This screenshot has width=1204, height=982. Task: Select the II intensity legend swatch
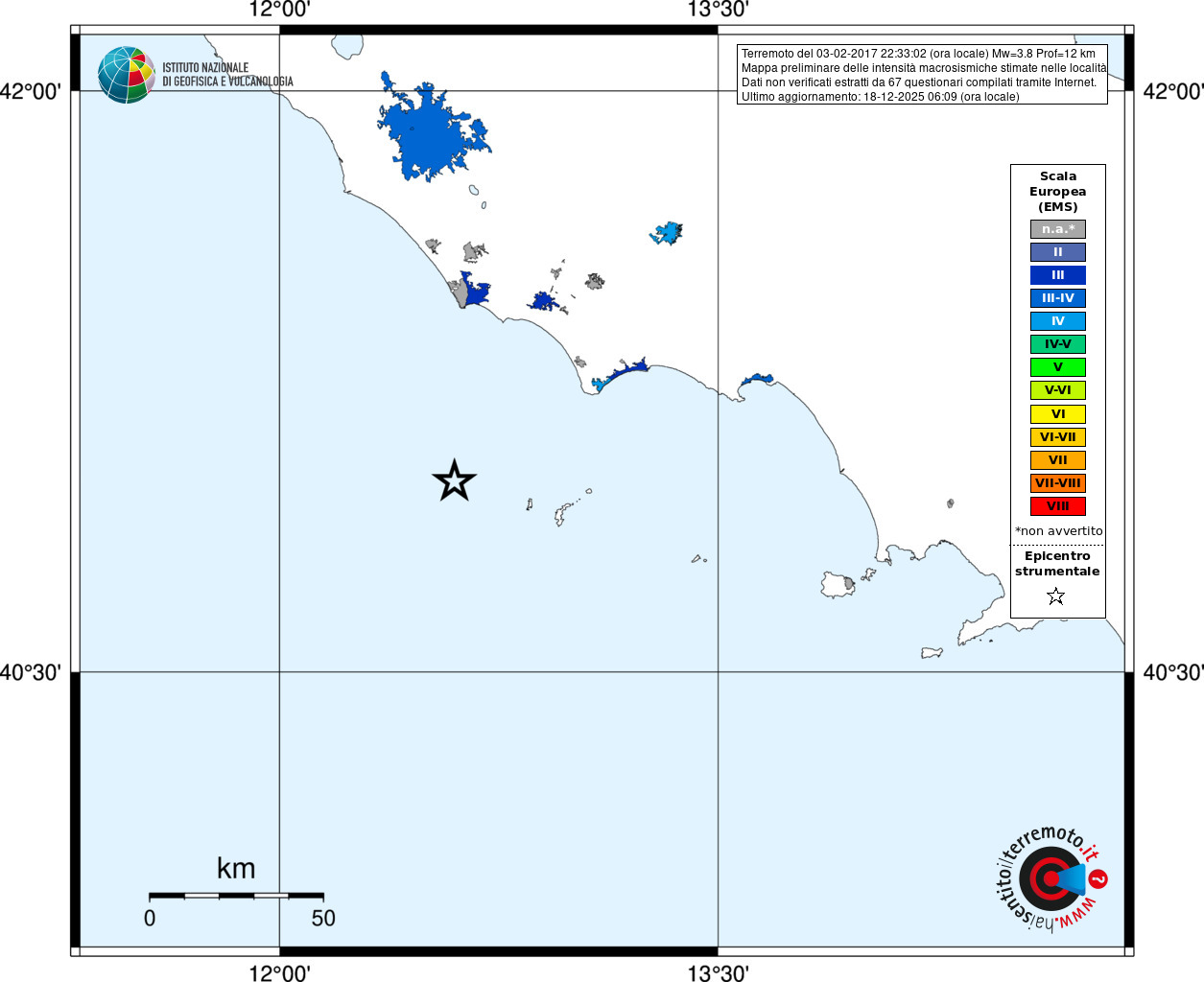pyautogui.click(x=1058, y=252)
